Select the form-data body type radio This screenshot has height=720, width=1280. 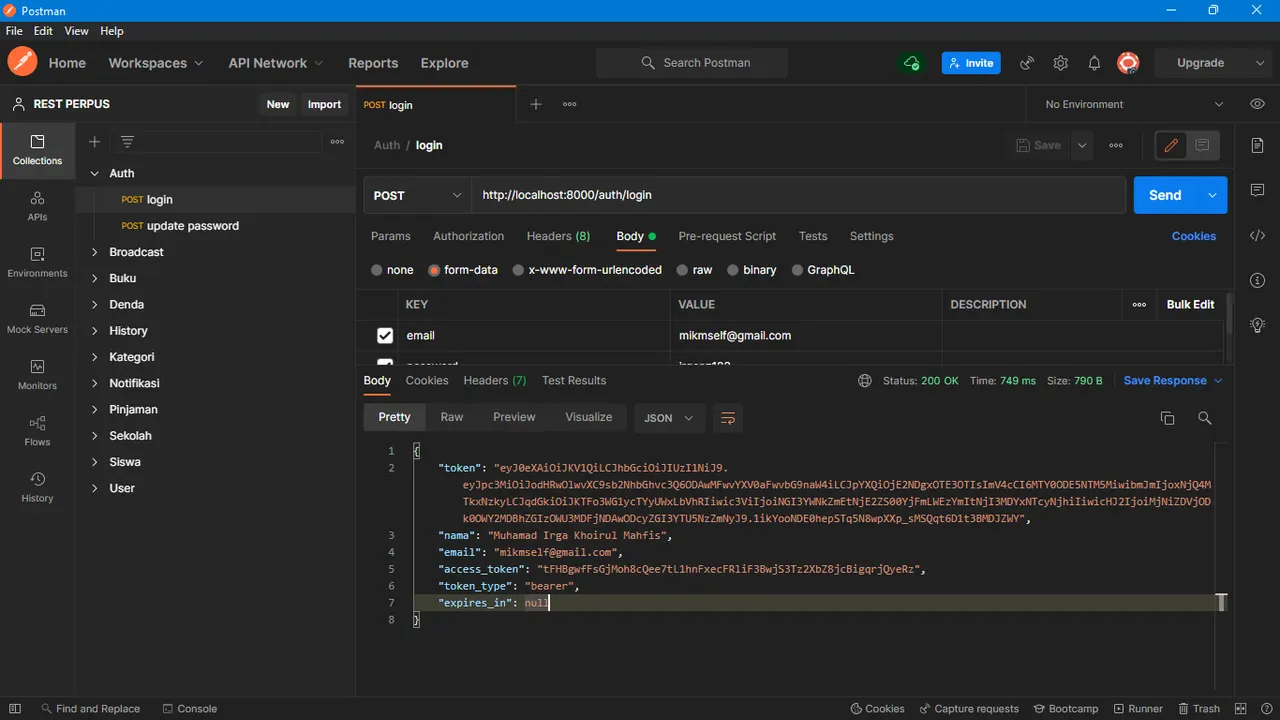(x=434, y=270)
